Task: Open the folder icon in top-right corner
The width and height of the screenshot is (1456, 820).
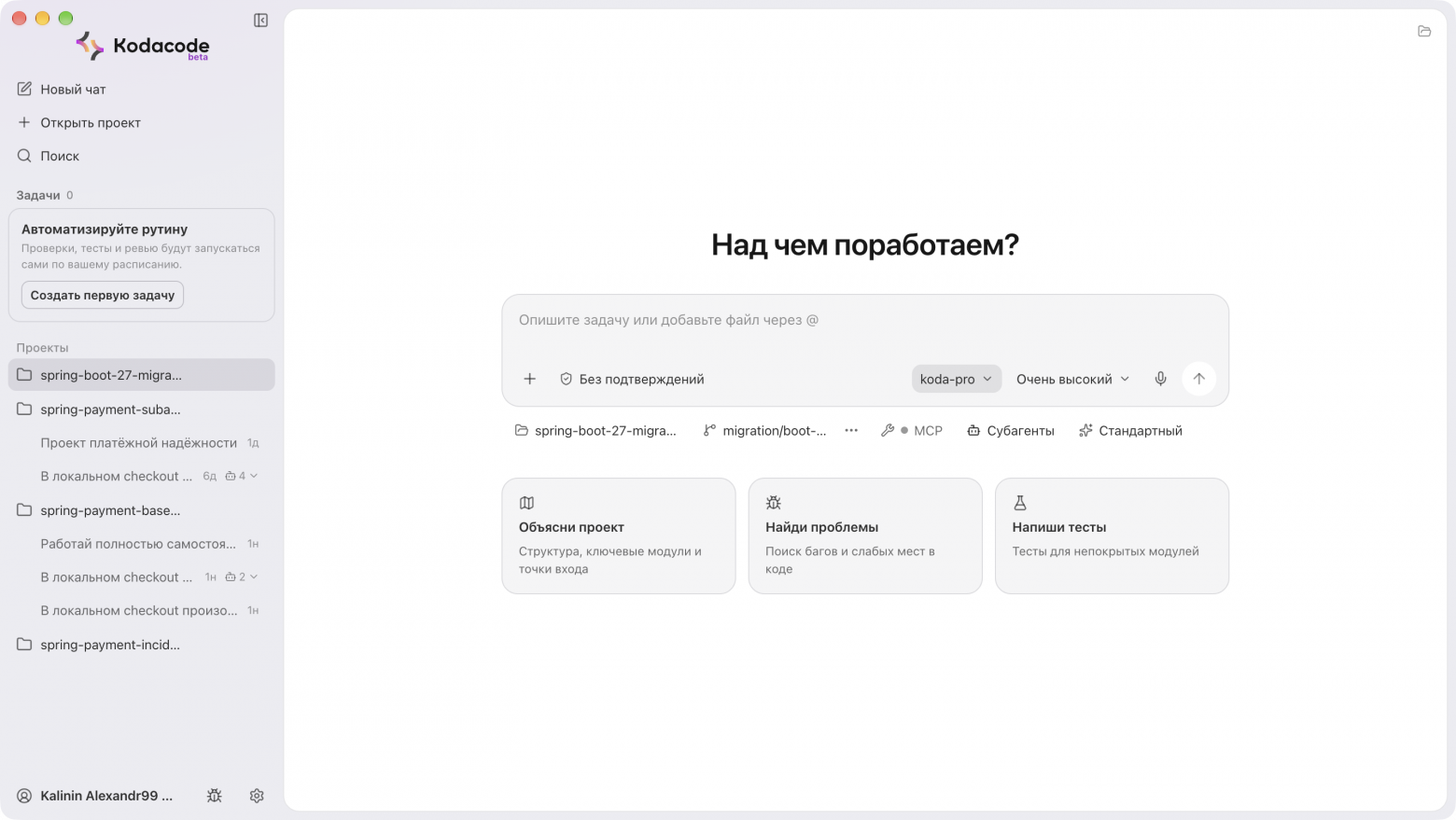Action: click(1424, 31)
